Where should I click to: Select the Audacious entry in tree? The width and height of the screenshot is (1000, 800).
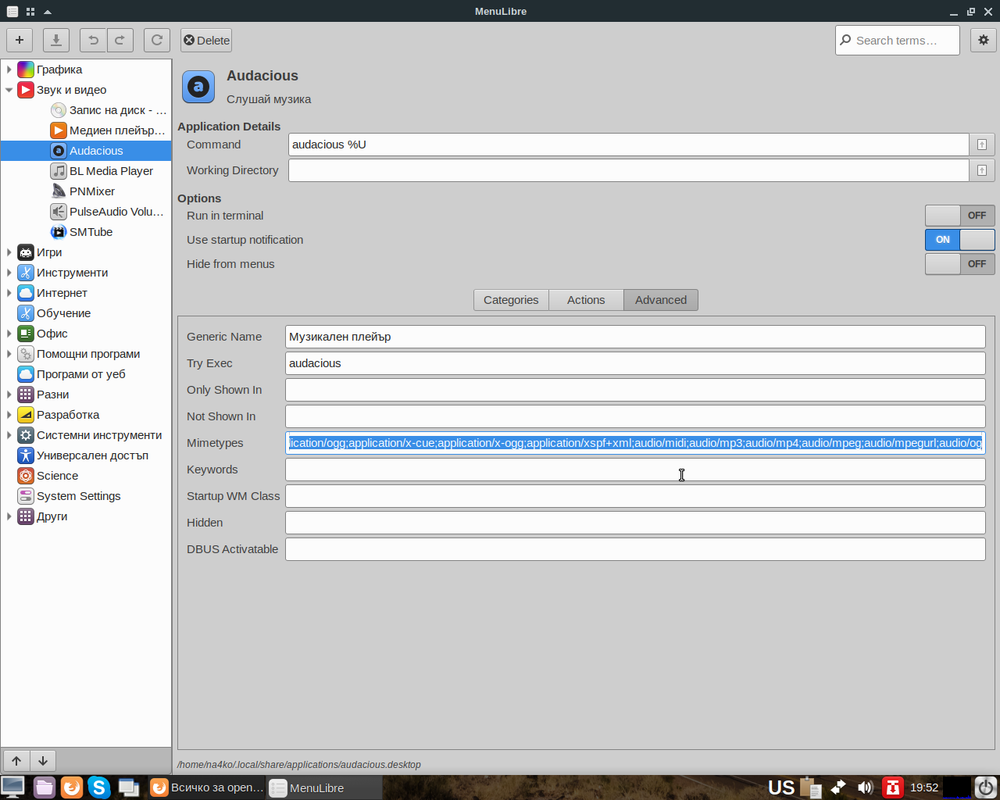pos(86,151)
